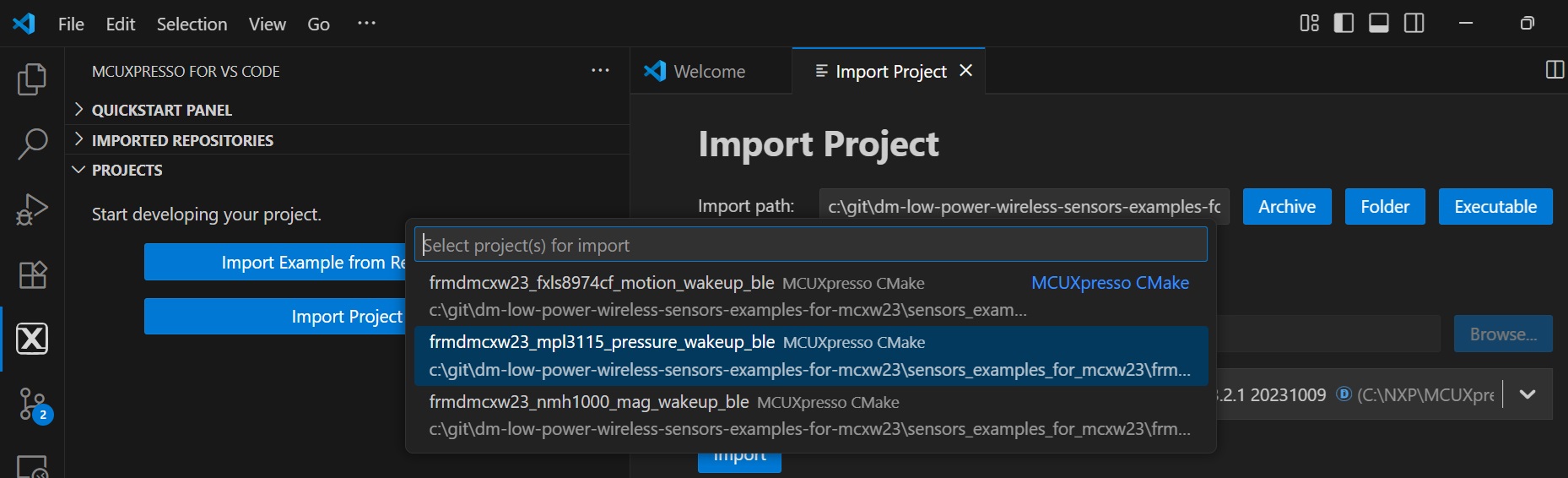This screenshot has height=478, width=1568.
Task: Open the Extensions view icon
Action: point(32,274)
